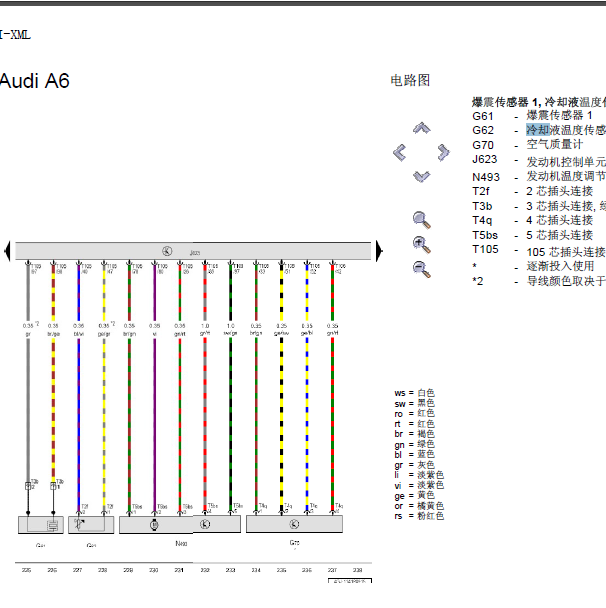Select the T4q 4 芯插头连接 row
The width and height of the screenshot is (606, 608).
pos(532,220)
